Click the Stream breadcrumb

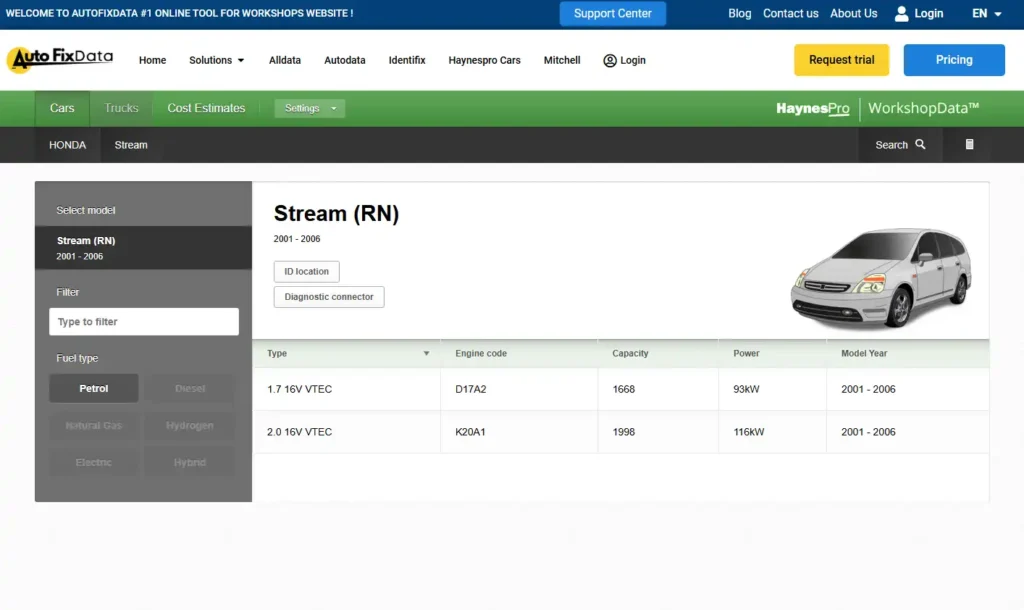pos(131,145)
